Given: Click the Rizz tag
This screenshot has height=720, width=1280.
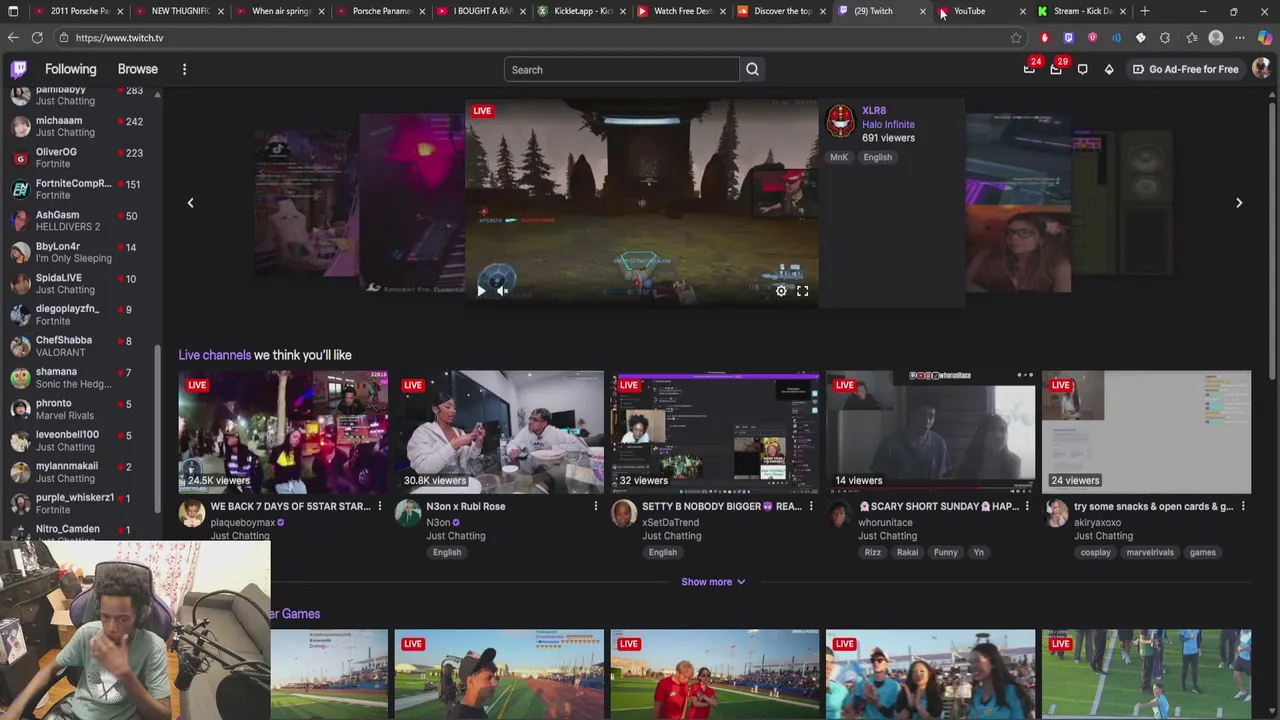Looking at the screenshot, I should click(873, 552).
